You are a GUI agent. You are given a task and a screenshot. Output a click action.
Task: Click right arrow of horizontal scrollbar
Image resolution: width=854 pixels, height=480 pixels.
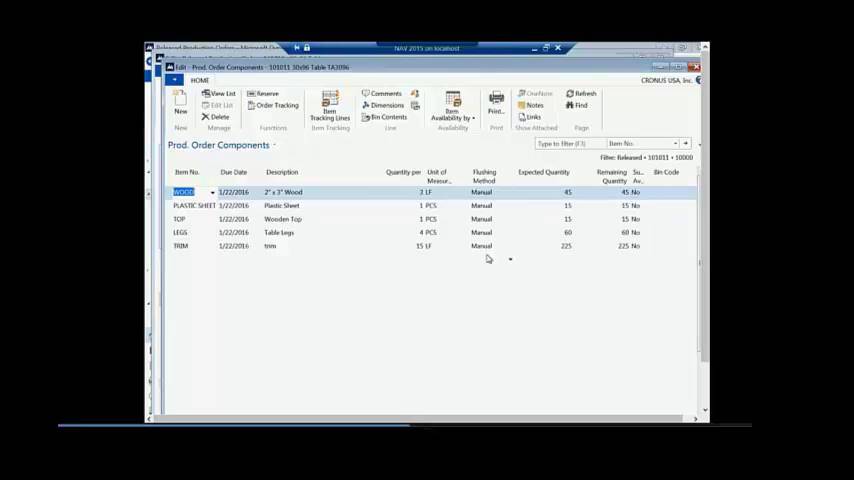pyautogui.click(x=695, y=419)
